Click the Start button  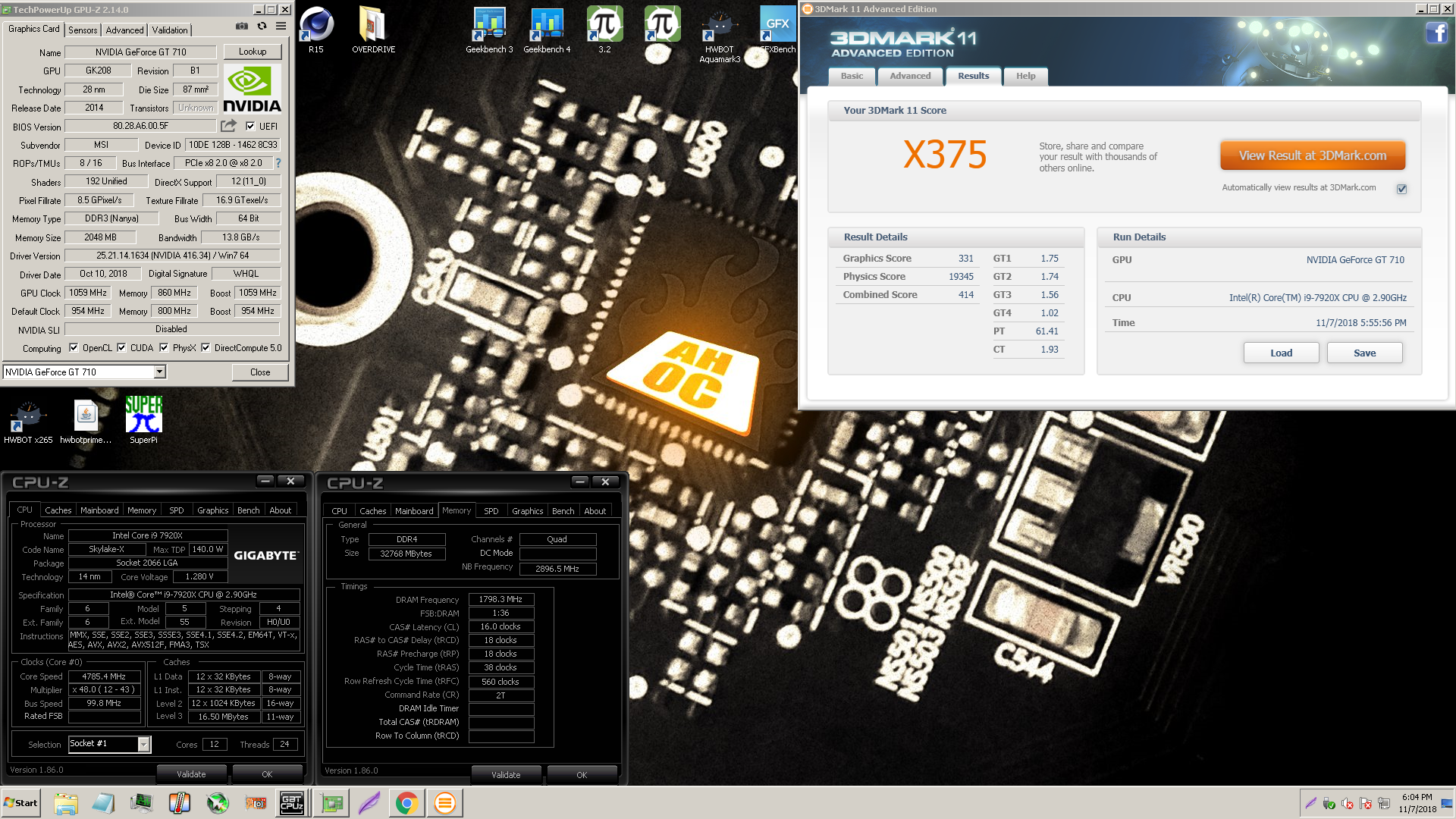coord(20,803)
